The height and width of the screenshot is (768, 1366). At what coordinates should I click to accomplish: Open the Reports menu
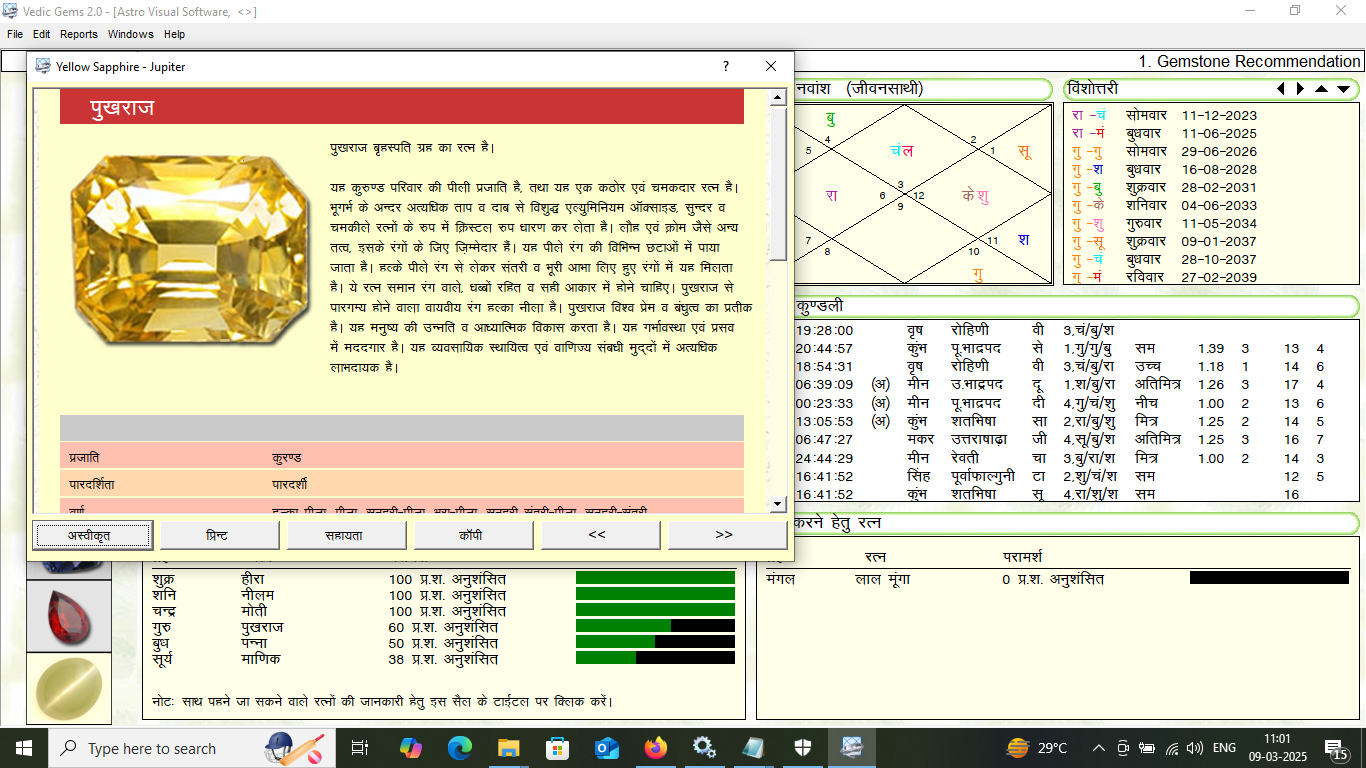tap(79, 34)
